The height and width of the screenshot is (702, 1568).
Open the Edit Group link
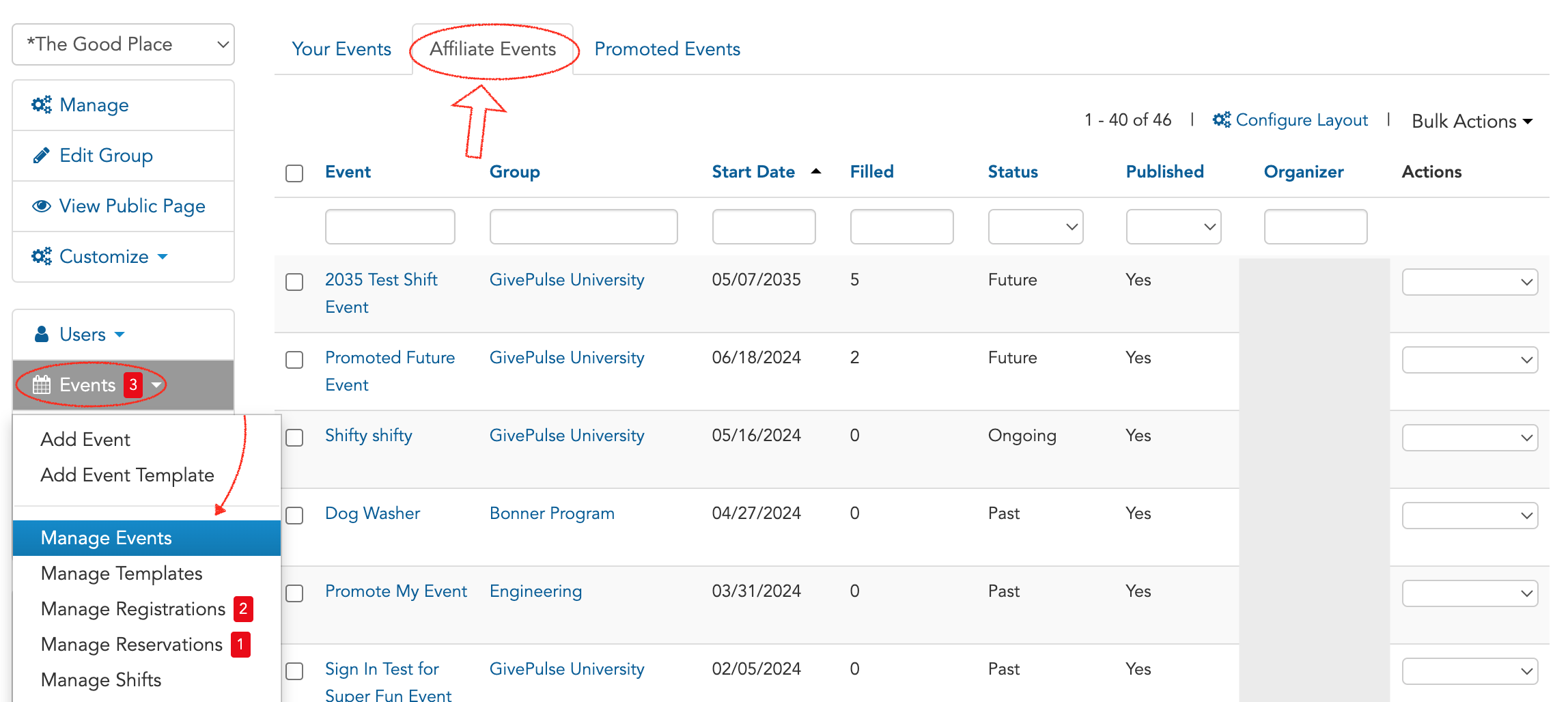pyautogui.click(x=106, y=156)
